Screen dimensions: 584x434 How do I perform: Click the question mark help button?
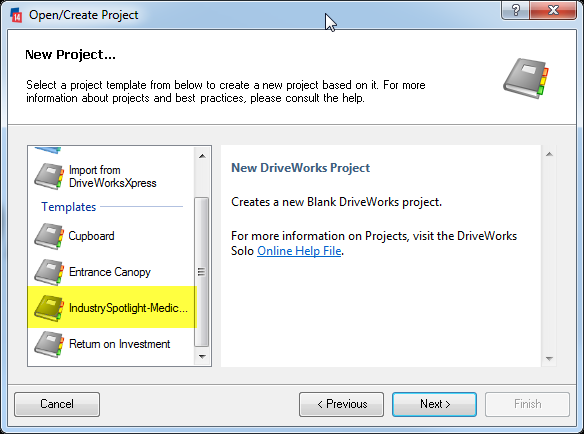515,10
